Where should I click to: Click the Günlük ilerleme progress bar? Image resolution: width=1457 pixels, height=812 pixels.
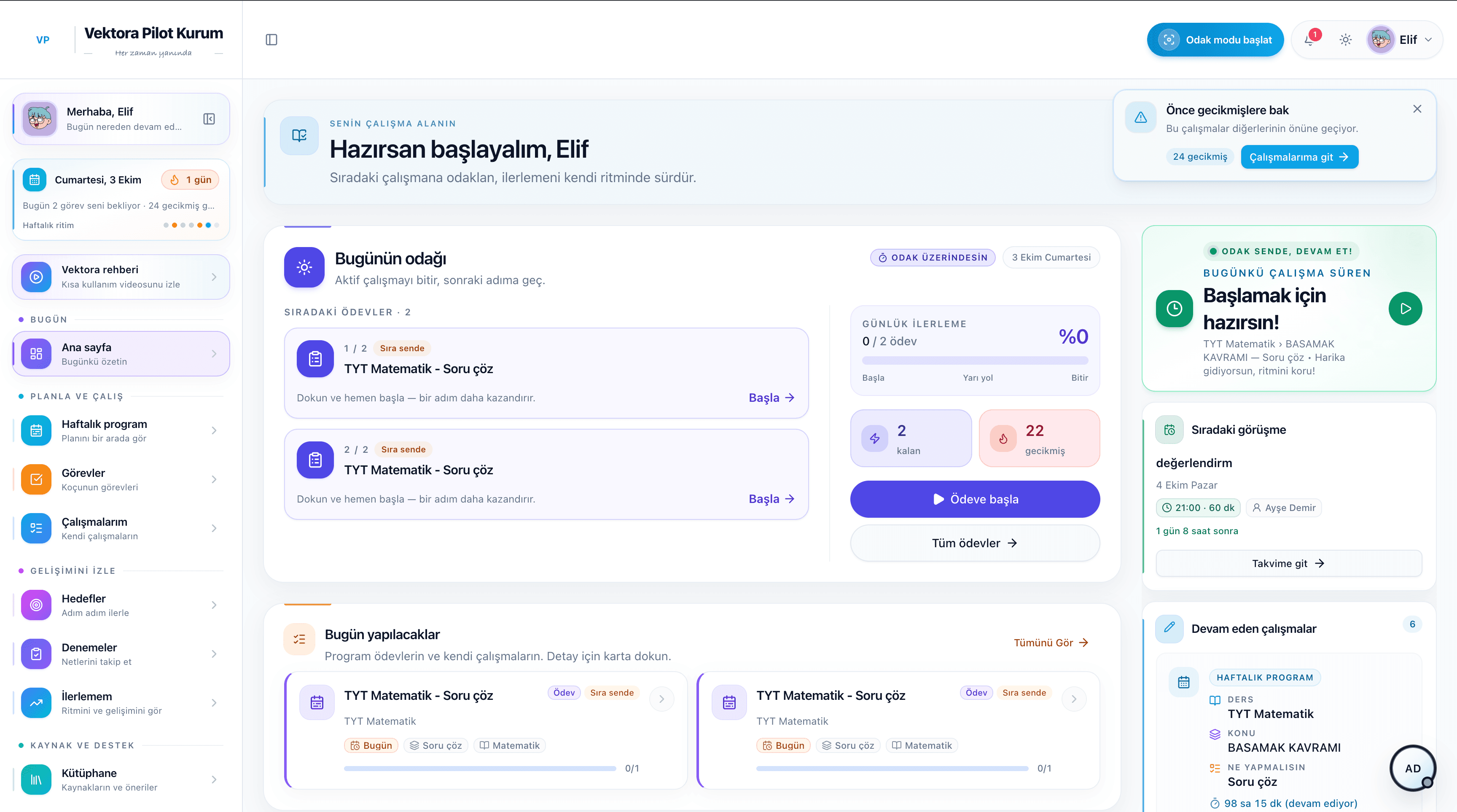(975, 360)
